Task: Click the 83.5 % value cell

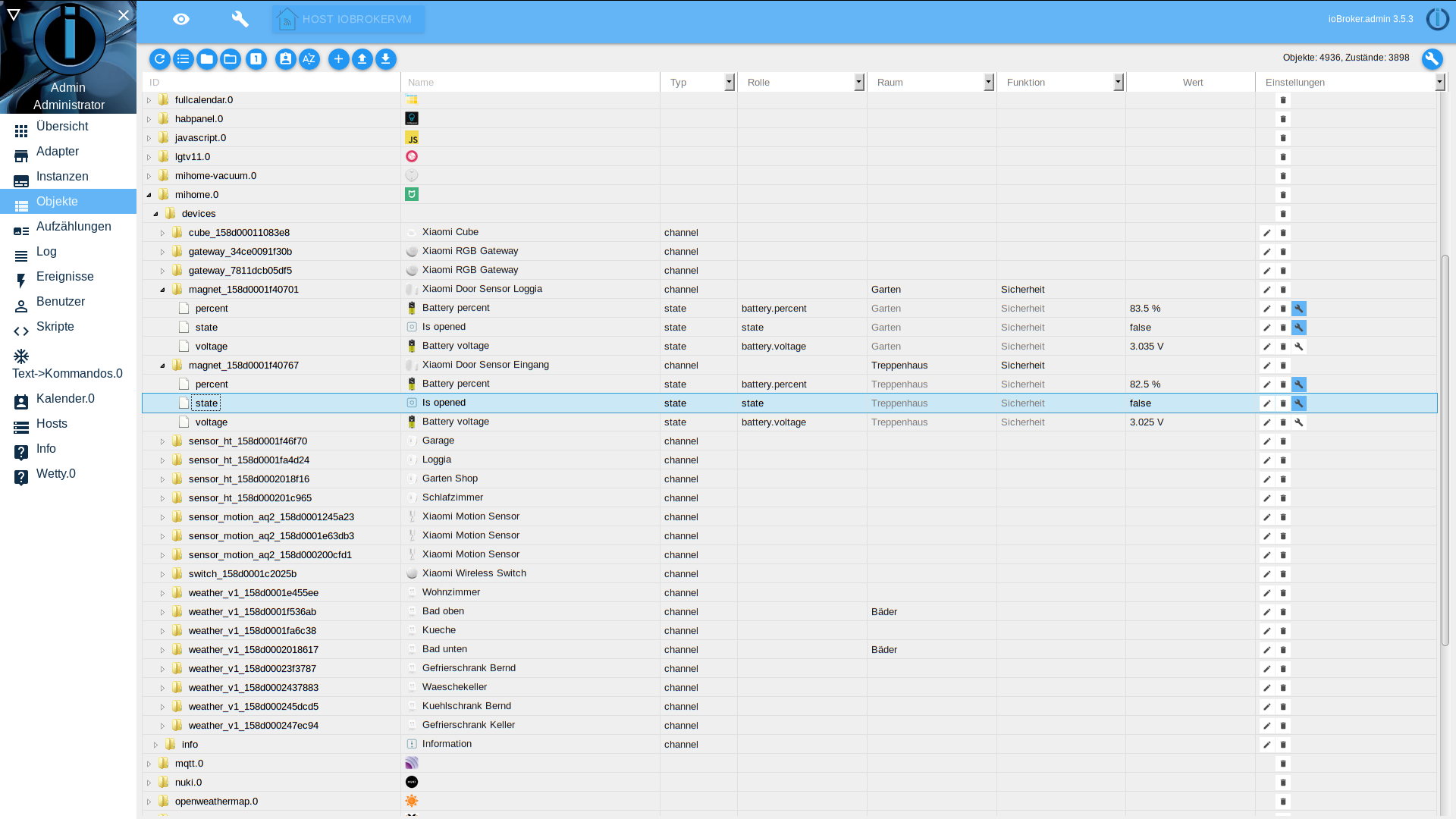Action: (1191, 309)
